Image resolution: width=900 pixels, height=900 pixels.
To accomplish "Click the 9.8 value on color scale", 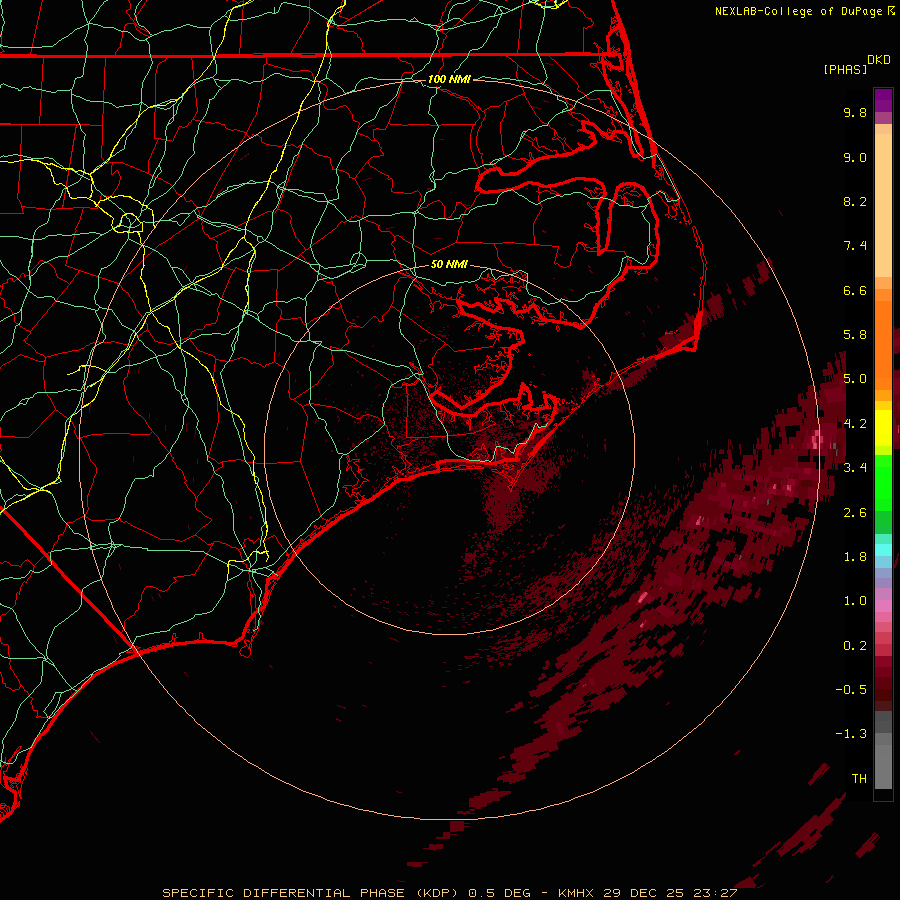I will [x=855, y=112].
